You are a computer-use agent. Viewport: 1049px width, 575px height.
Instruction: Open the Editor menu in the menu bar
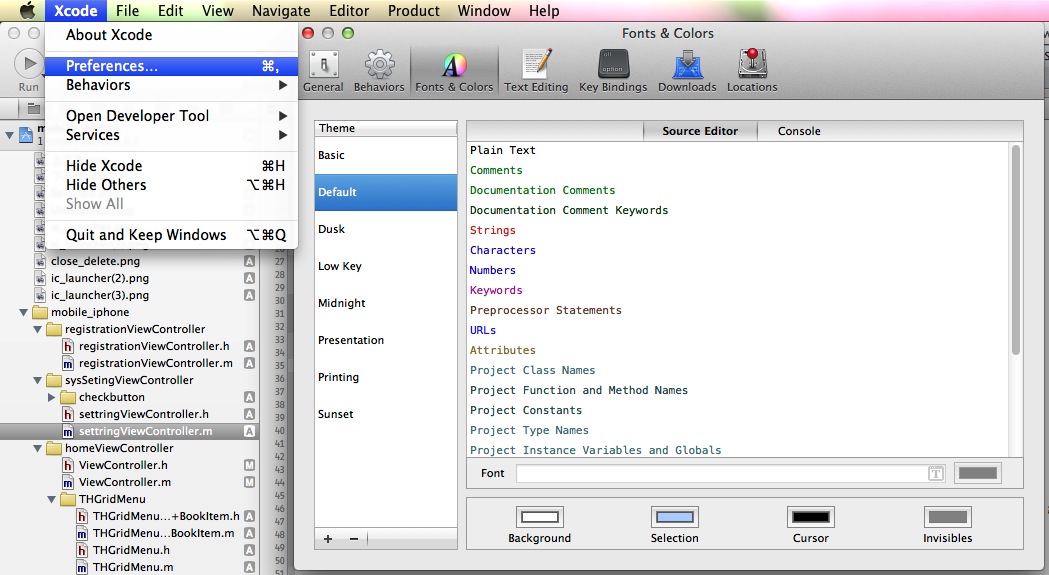pos(349,11)
